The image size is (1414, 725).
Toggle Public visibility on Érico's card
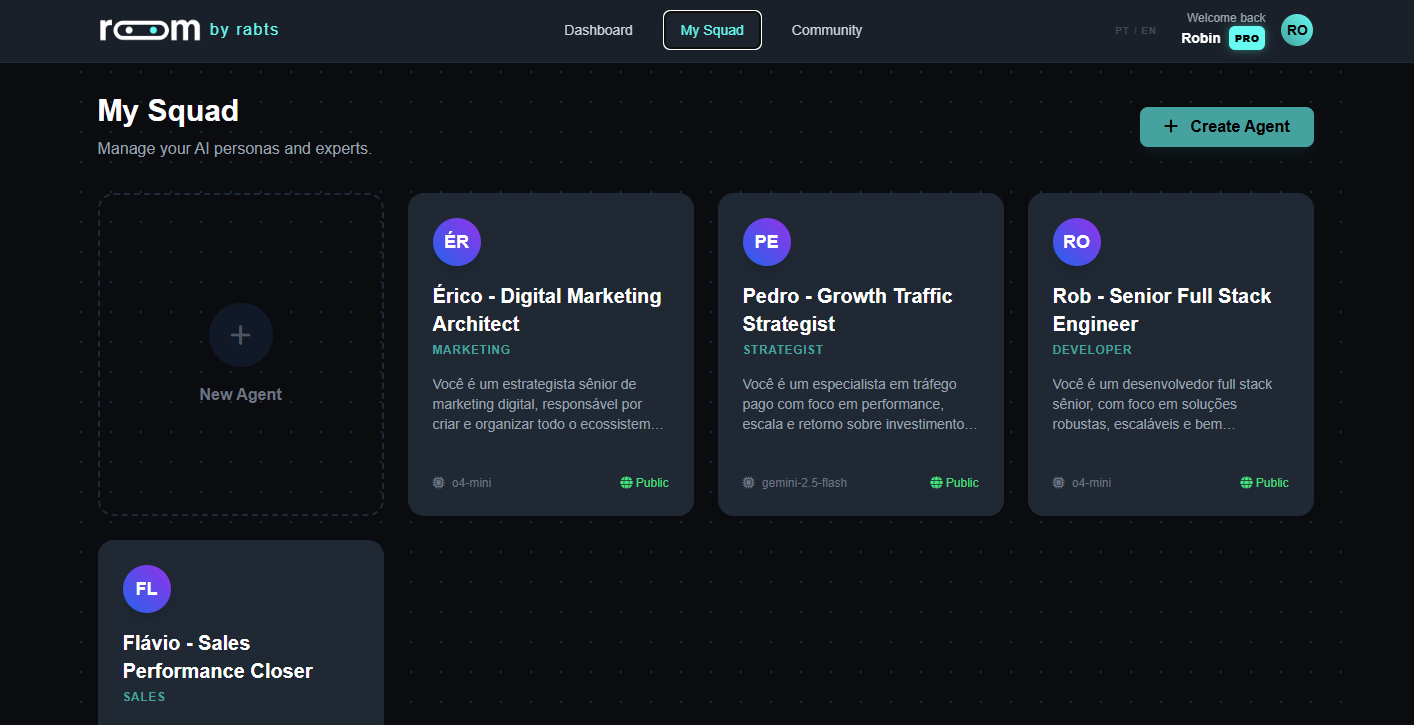(x=644, y=482)
